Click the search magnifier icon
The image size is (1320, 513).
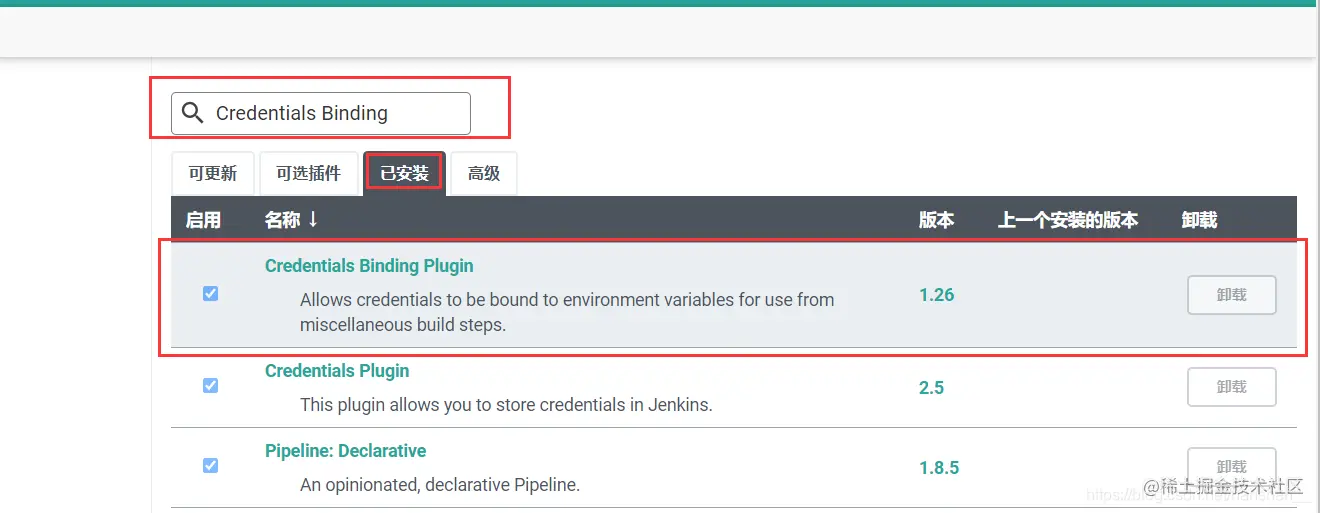(x=192, y=113)
